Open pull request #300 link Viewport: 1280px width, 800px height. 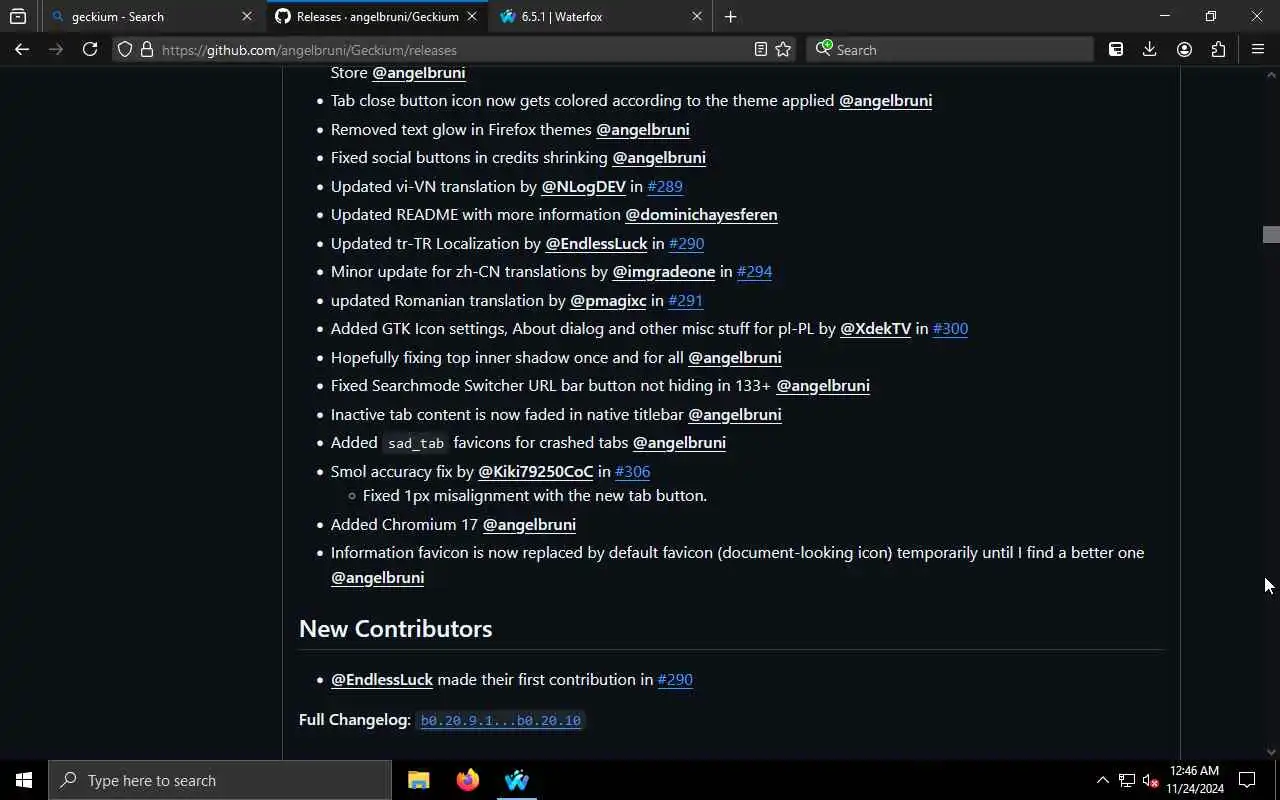tap(950, 328)
